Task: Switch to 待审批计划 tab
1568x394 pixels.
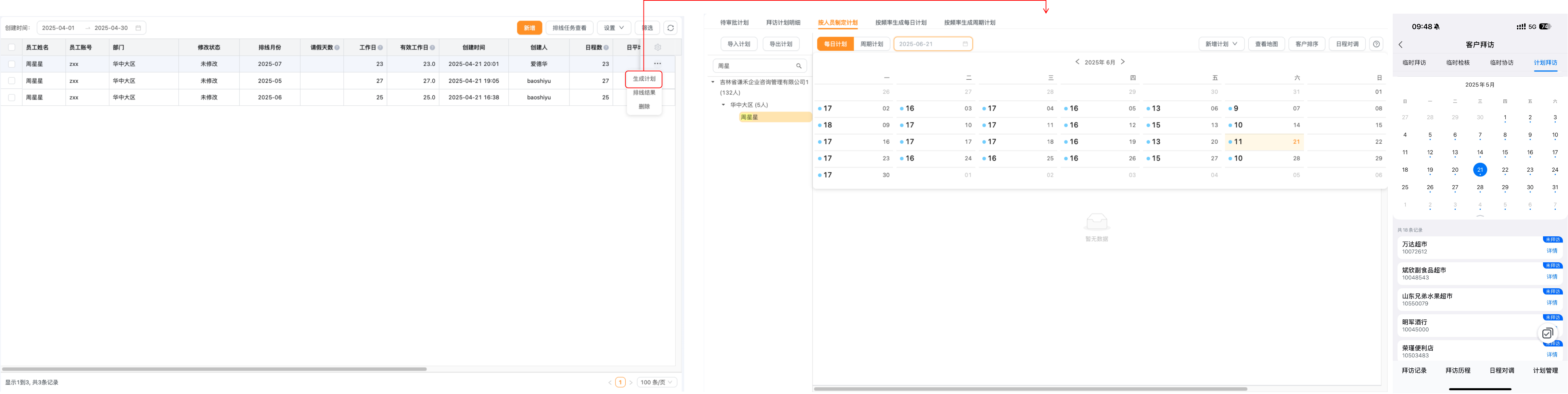Action: click(734, 23)
